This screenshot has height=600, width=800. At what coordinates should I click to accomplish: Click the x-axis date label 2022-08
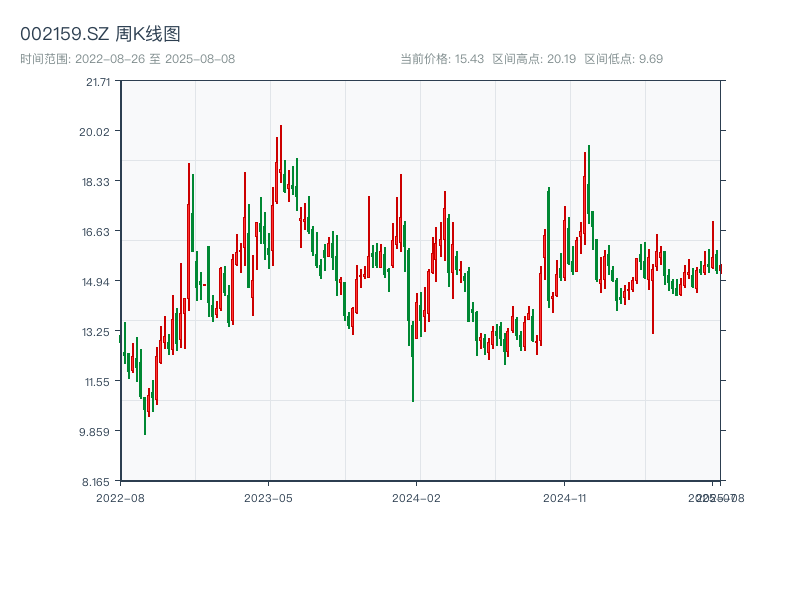(x=120, y=498)
